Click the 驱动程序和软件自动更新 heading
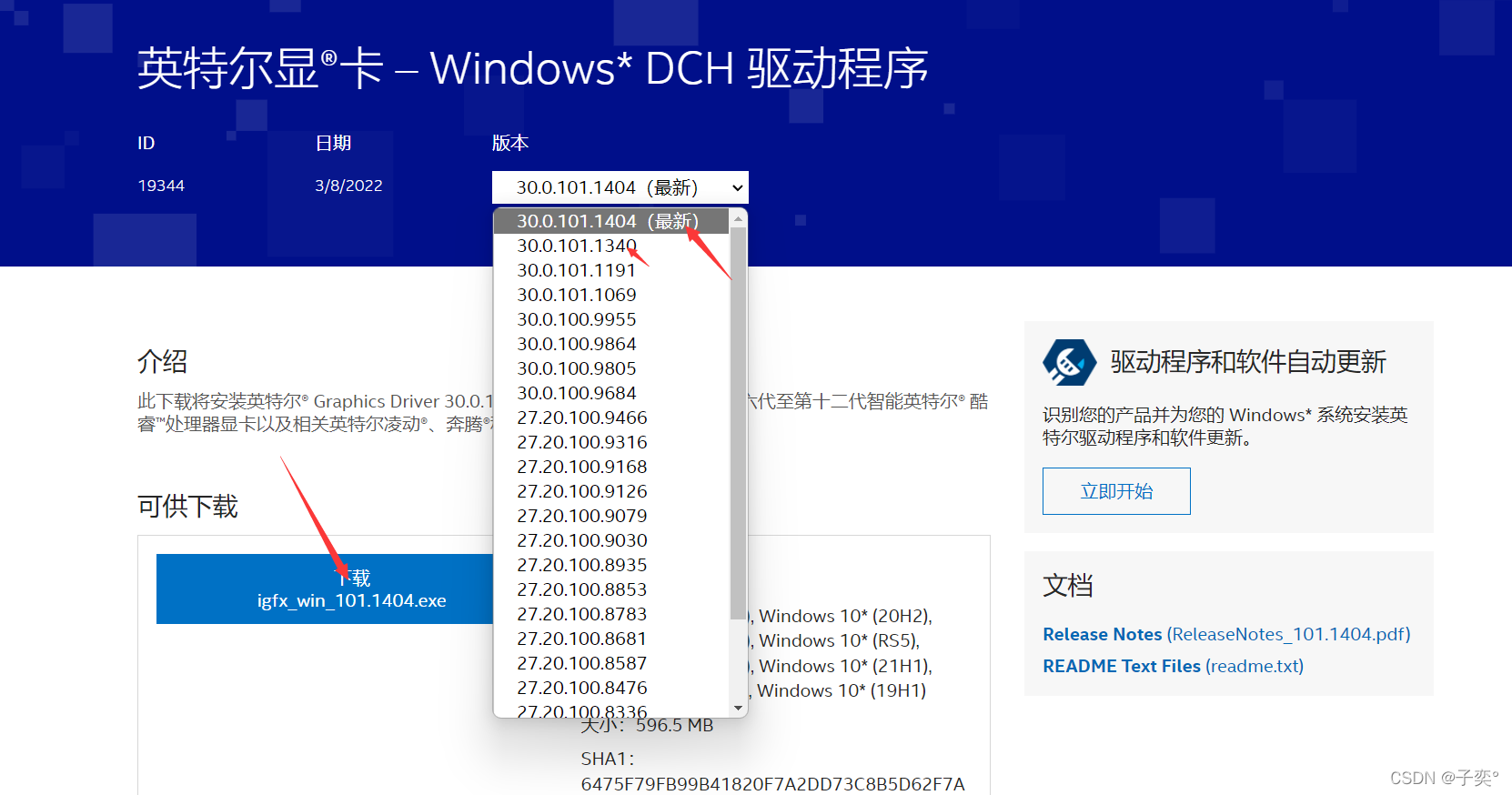This screenshot has width=1512, height=795. pyautogui.click(x=1247, y=362)
